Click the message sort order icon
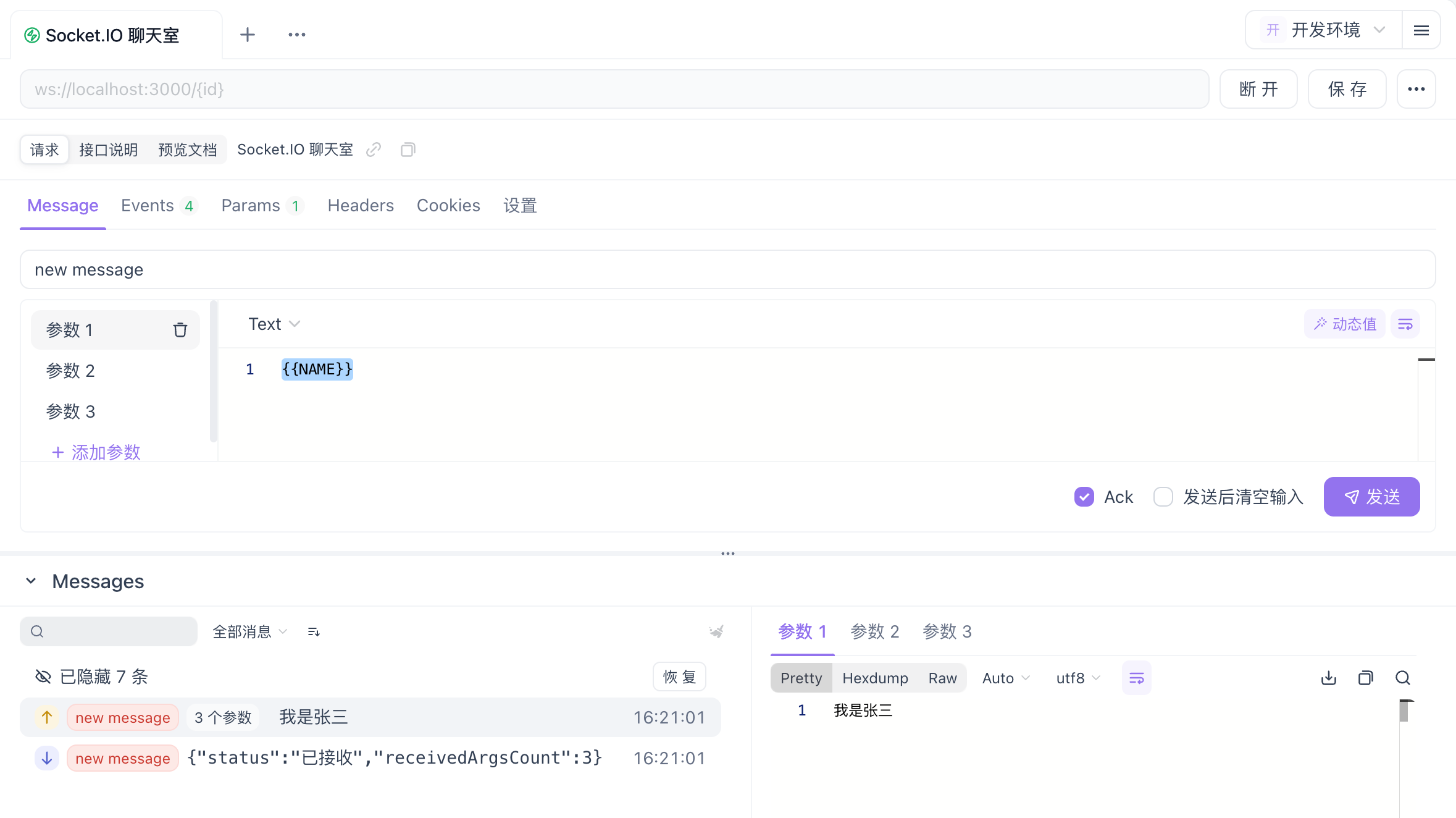 314,631
